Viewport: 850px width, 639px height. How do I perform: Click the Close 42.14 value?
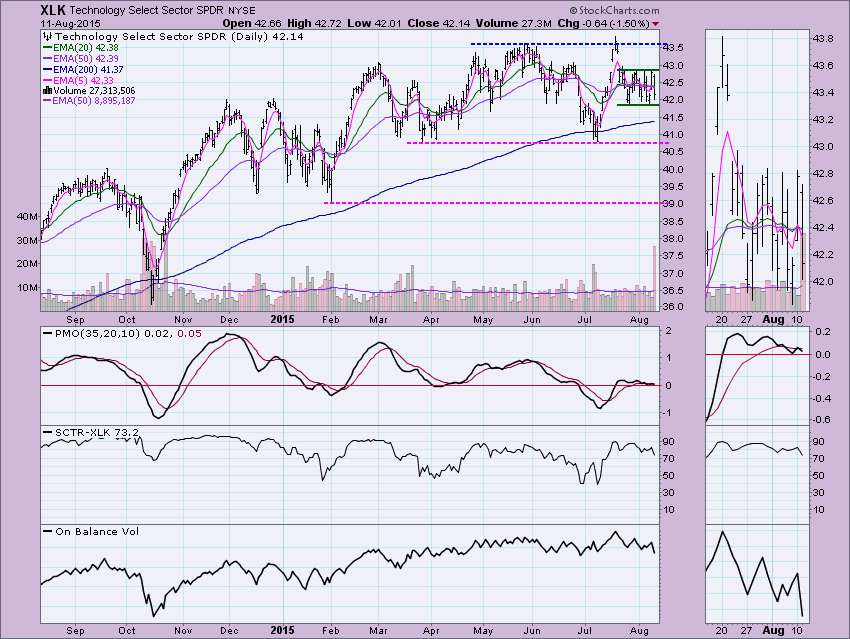pyautogui.click(x=439, y=23)
